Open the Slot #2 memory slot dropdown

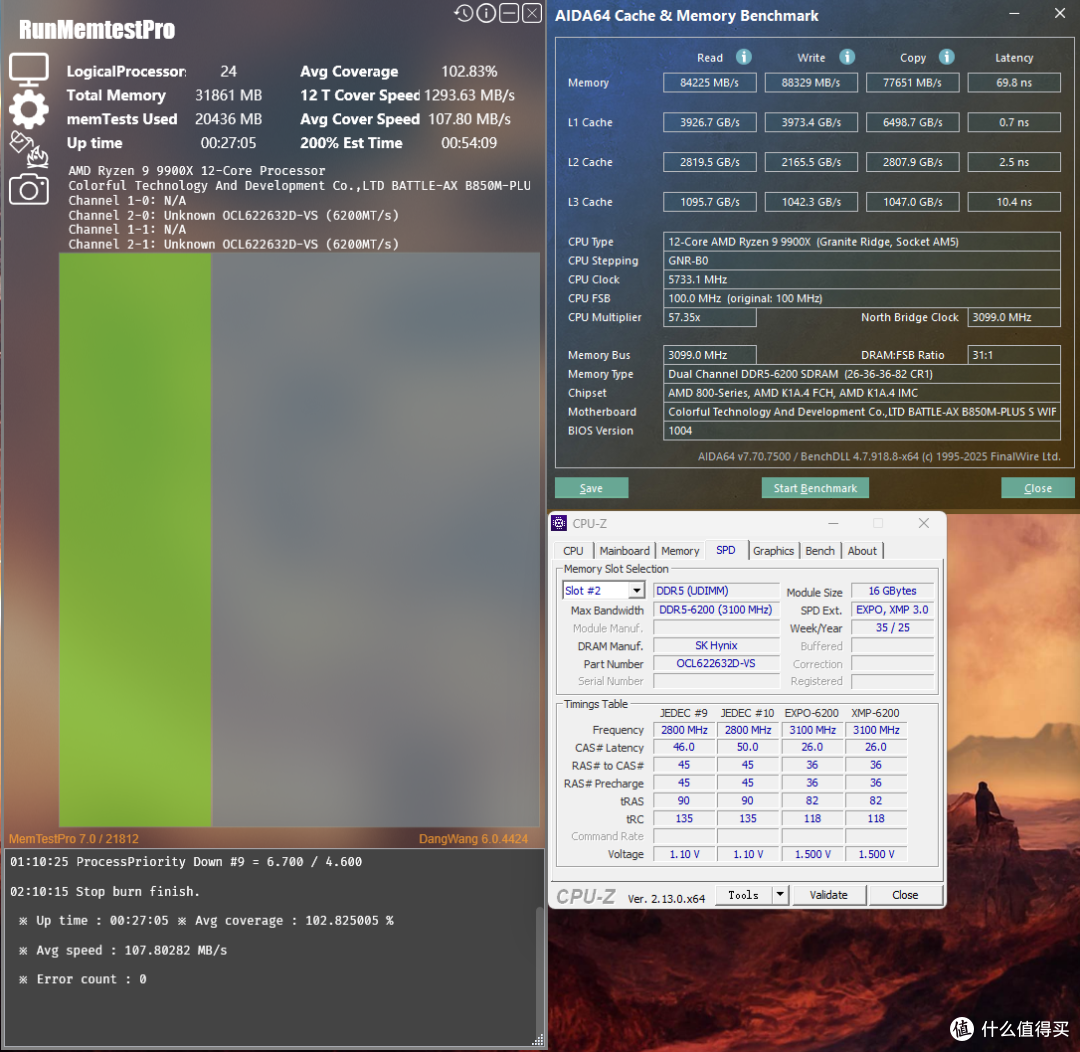tap(603, 591)
